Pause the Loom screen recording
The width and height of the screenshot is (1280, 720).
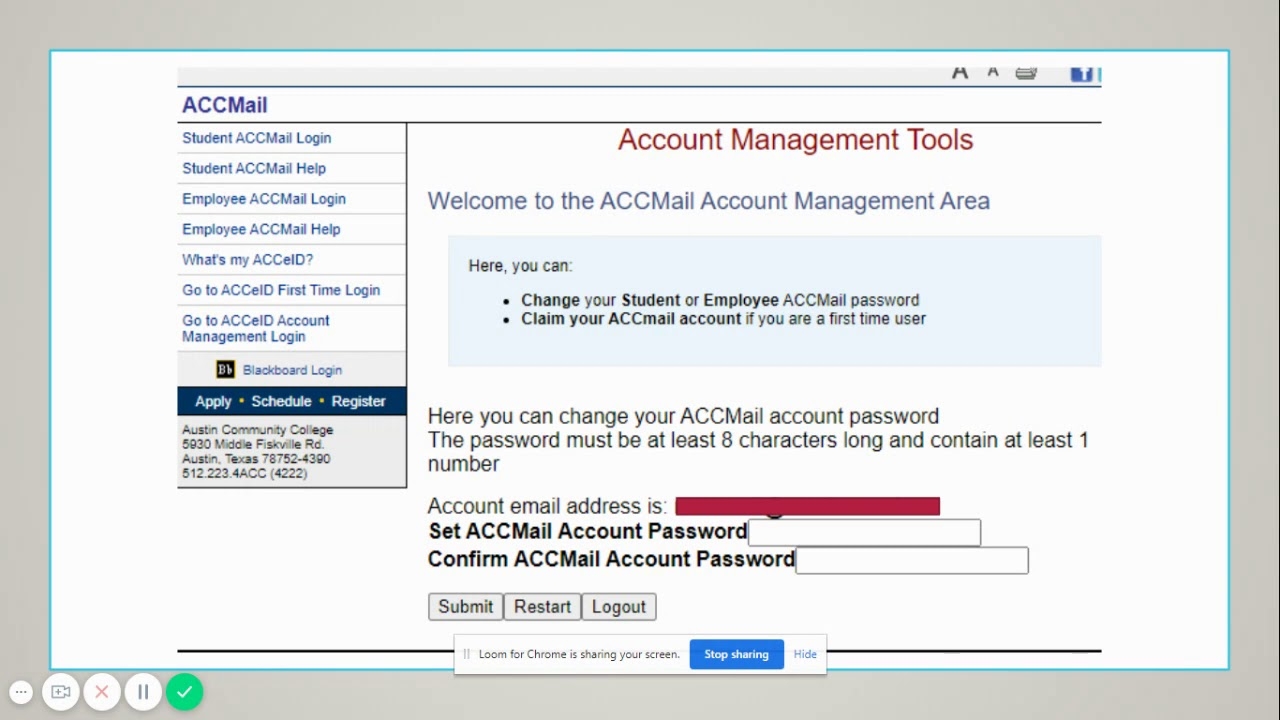(143, 692)
